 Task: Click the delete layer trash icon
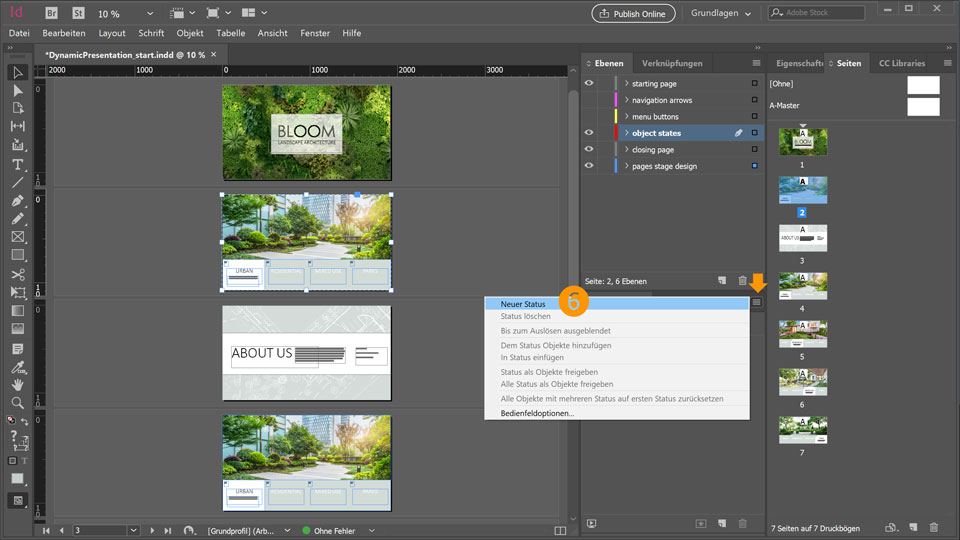point(742,281)
